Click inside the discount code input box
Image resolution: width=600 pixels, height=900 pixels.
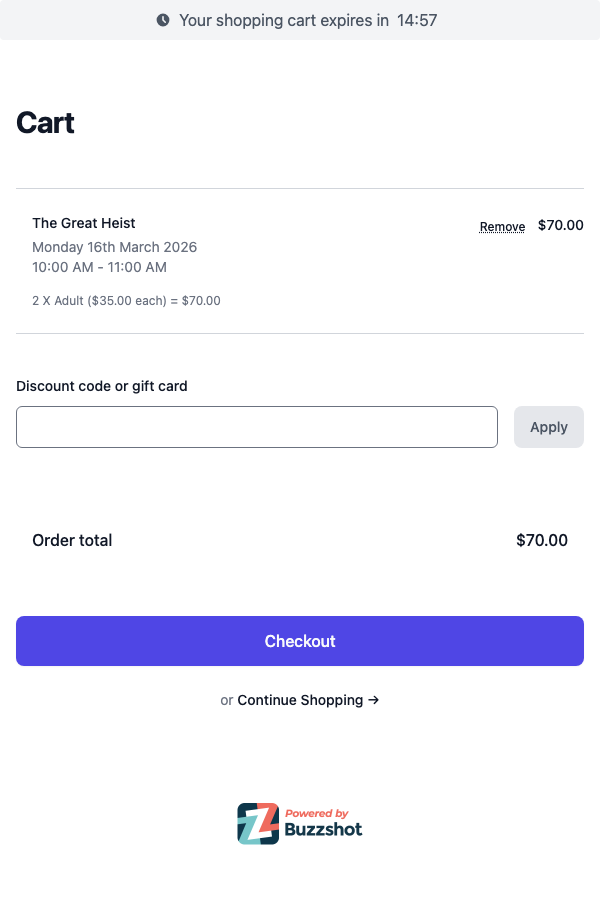256,426
